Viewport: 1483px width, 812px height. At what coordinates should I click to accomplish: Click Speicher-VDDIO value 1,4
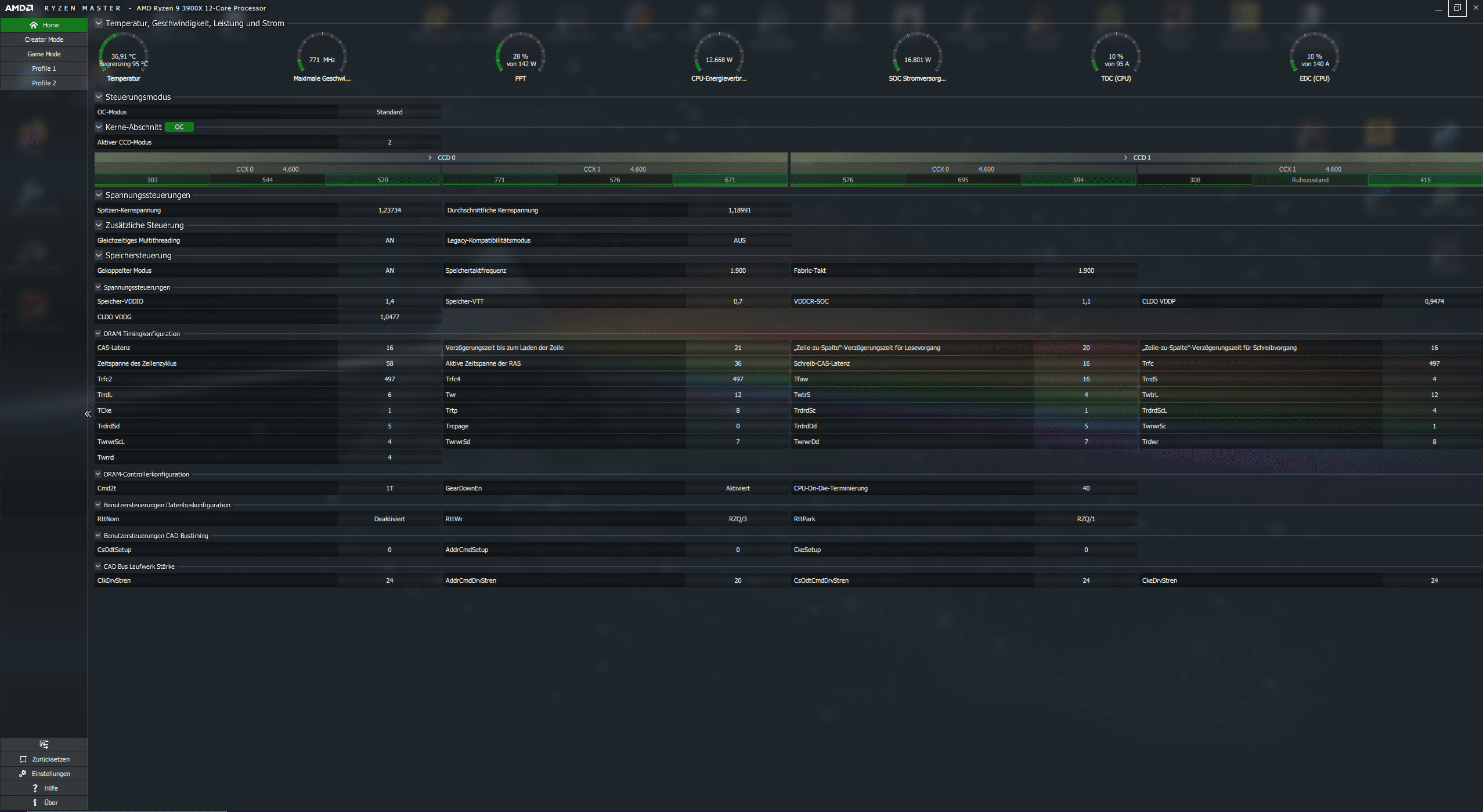point(389,301)
